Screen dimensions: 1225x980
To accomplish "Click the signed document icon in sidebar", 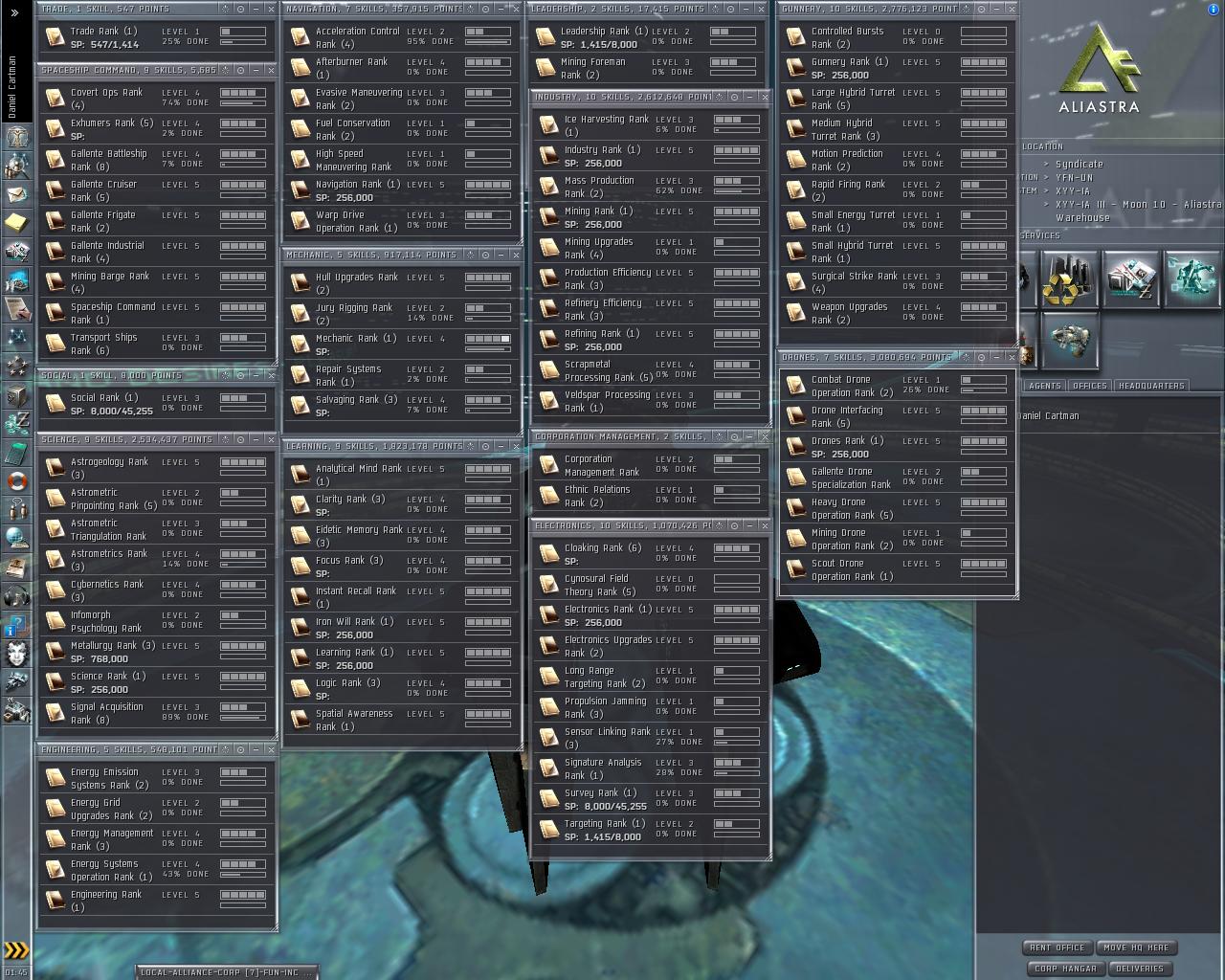I will tap(16, 308).
